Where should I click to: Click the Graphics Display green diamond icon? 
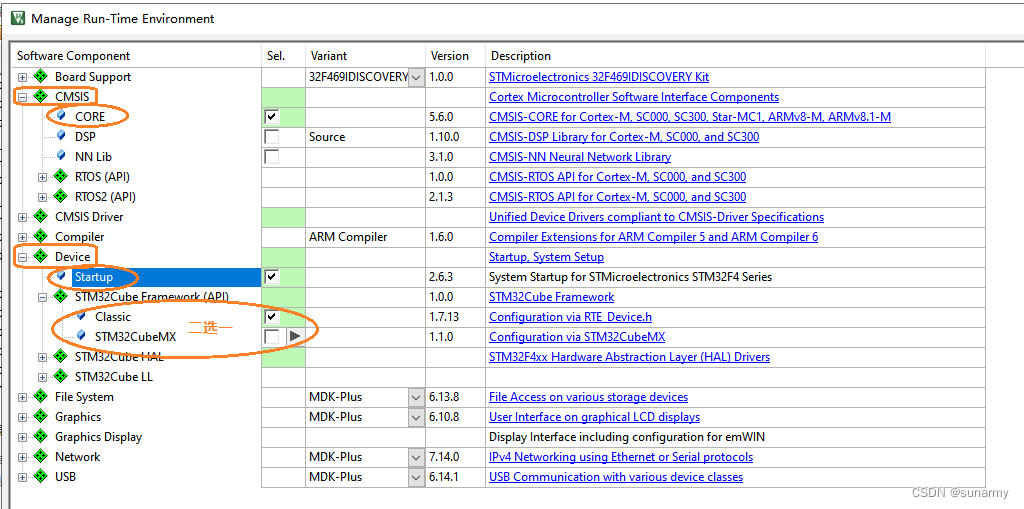coord(40,436)
